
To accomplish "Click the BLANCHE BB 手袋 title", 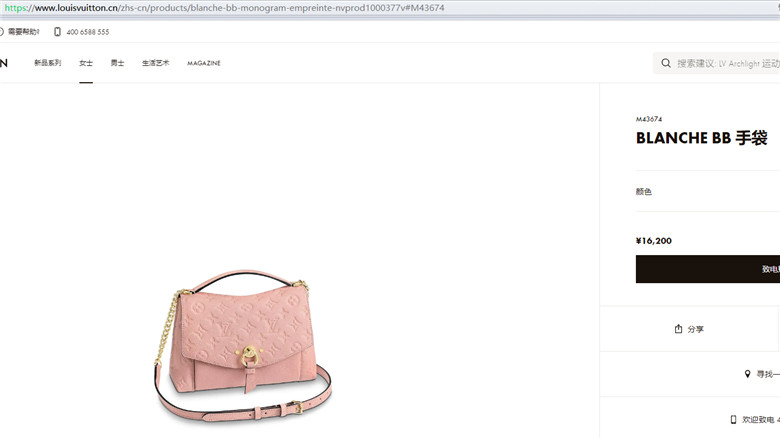I will tap(701, 138).
